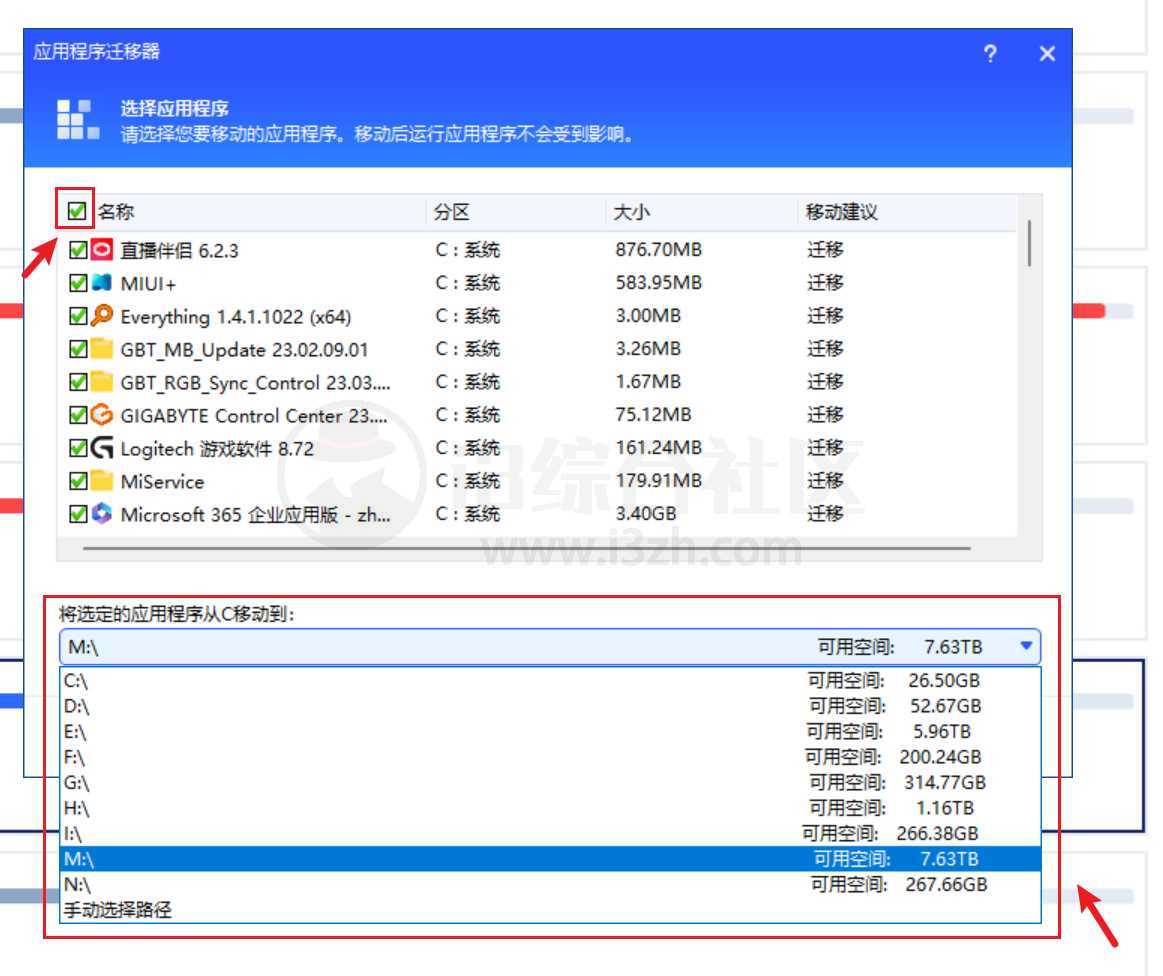Screen dimensions: 1163x976
Task: Click the 选择应用程序 header grid icon
Action: [x=78, y=119]
